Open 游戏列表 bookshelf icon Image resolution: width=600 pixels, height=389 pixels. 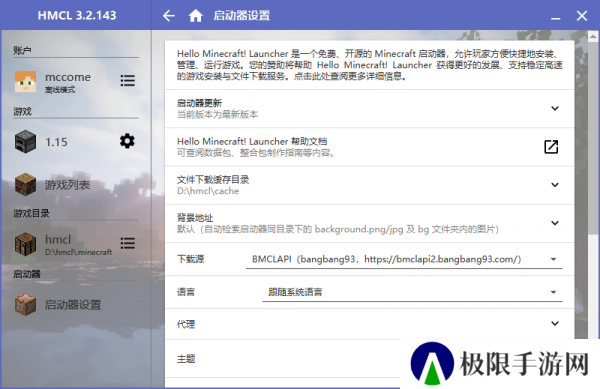tap(25, 184)
